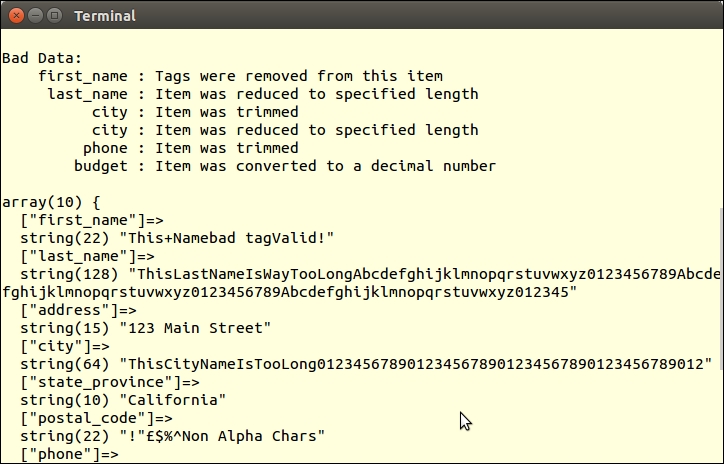The image size is (724, 464).
Task: Click the "Tags were removed from this item" line
Action: pyautogui.click(x=298, y=76)
